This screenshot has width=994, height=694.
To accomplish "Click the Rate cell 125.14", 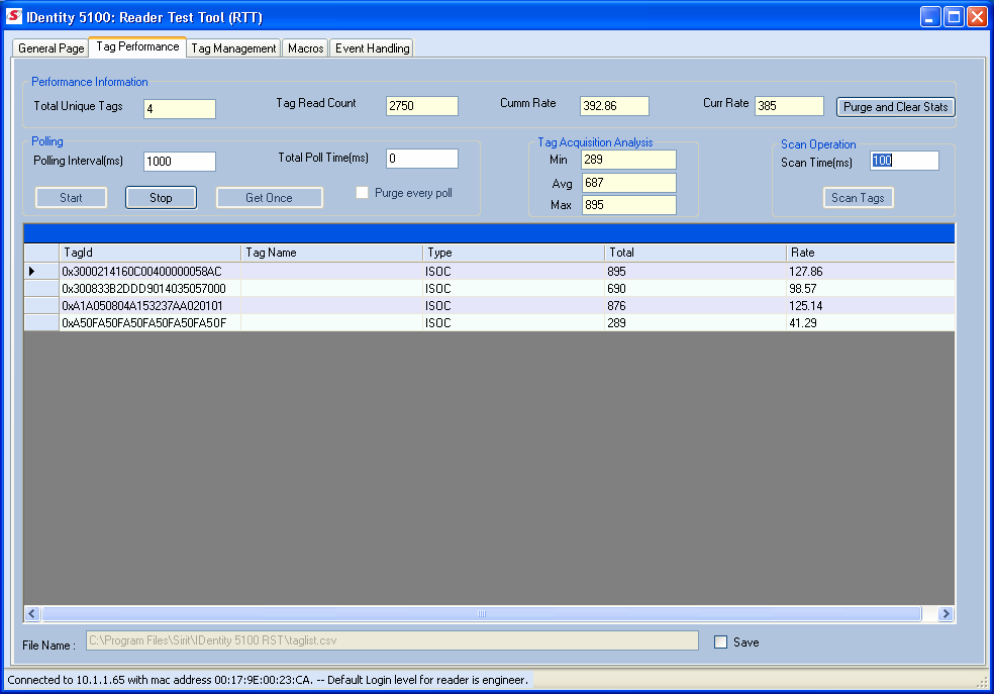I will (x=870, y=305).
